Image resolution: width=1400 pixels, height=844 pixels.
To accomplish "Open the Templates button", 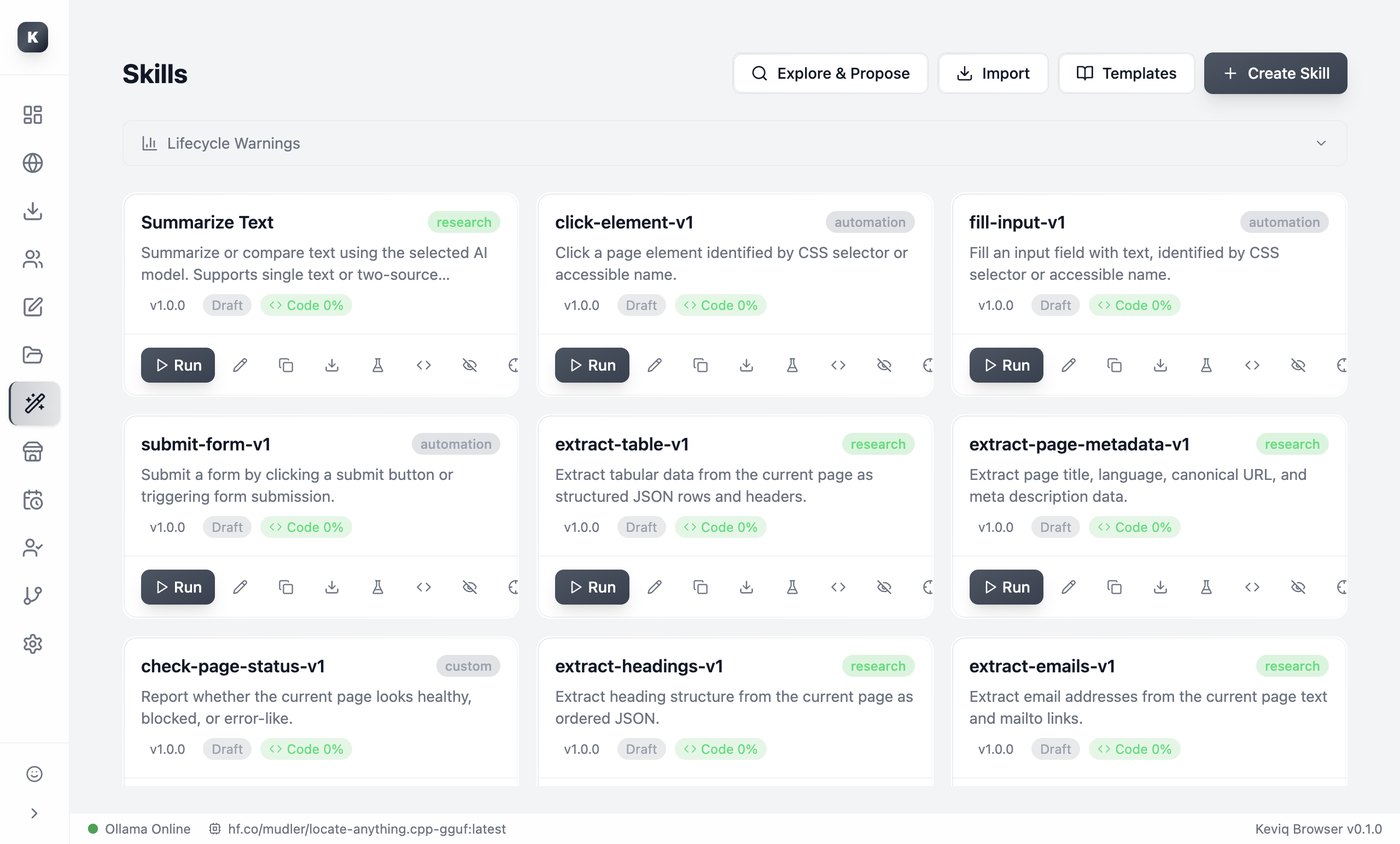I will tap(1126, 73).
